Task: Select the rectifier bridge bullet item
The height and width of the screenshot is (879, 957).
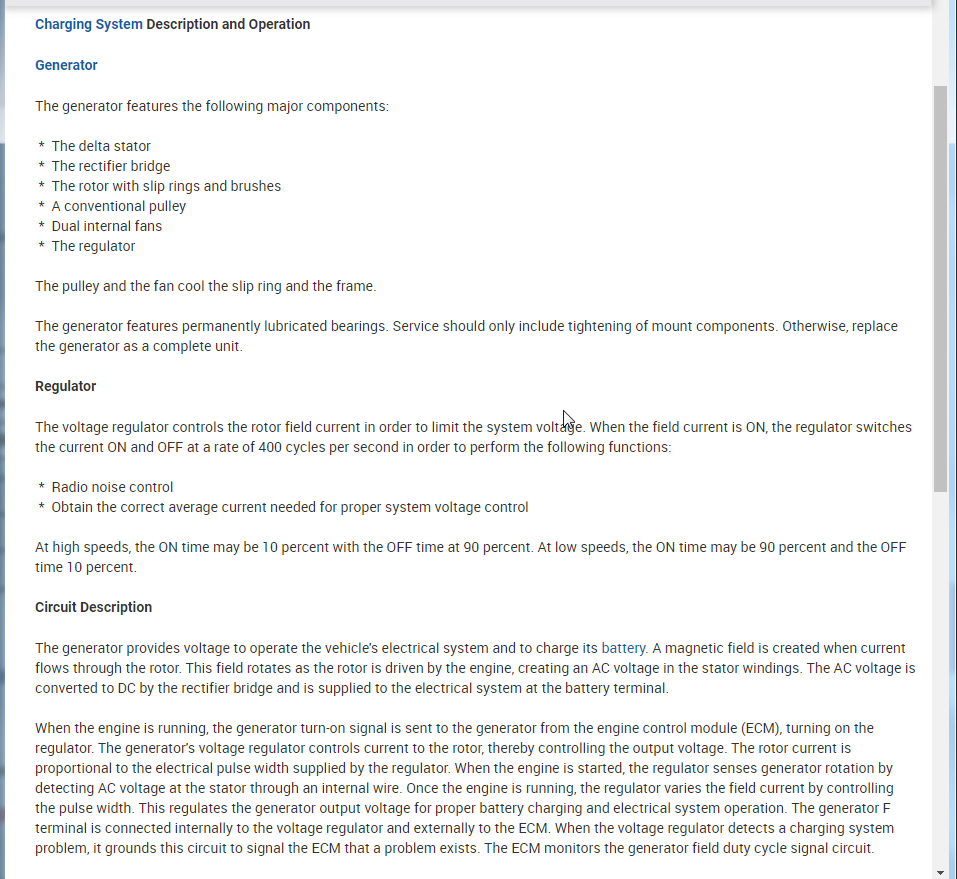Action: [110, 166]
